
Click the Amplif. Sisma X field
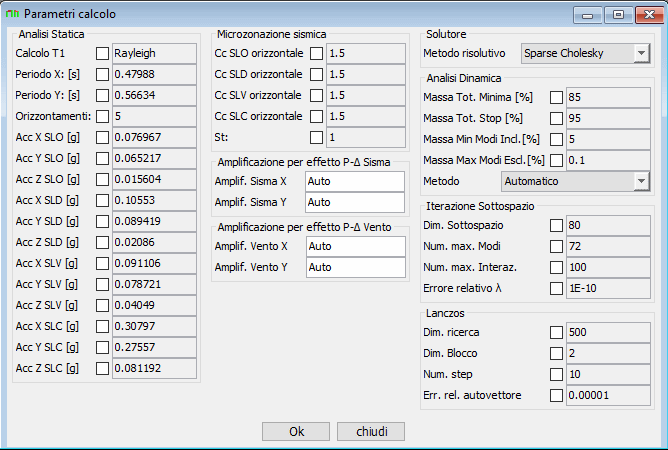point(355,181)
